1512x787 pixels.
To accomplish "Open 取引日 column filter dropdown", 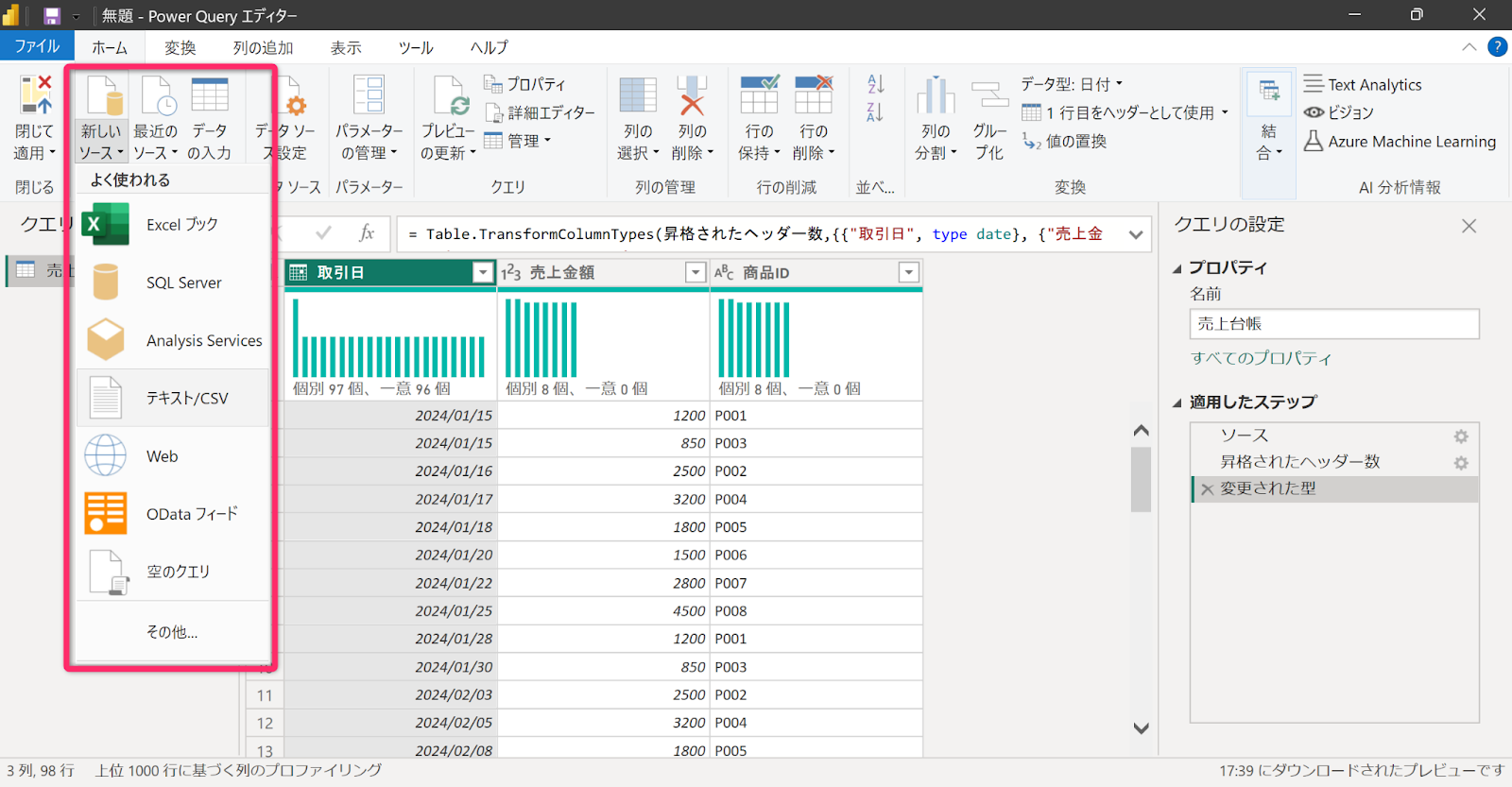I will [483, 273].
